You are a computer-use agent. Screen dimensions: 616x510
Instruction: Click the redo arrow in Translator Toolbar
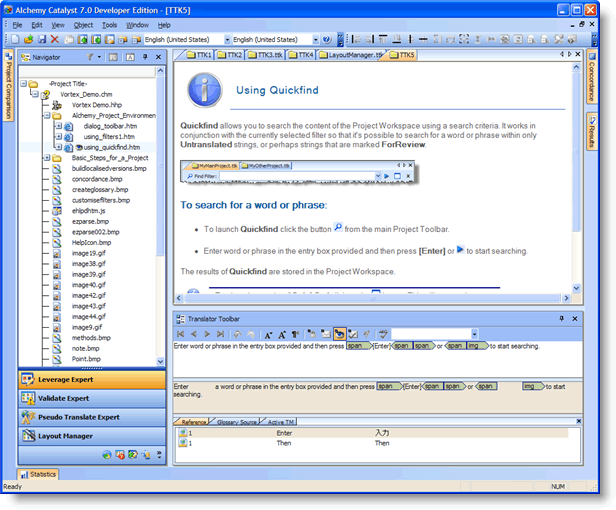pyautogui.click(x=251, y=334)
